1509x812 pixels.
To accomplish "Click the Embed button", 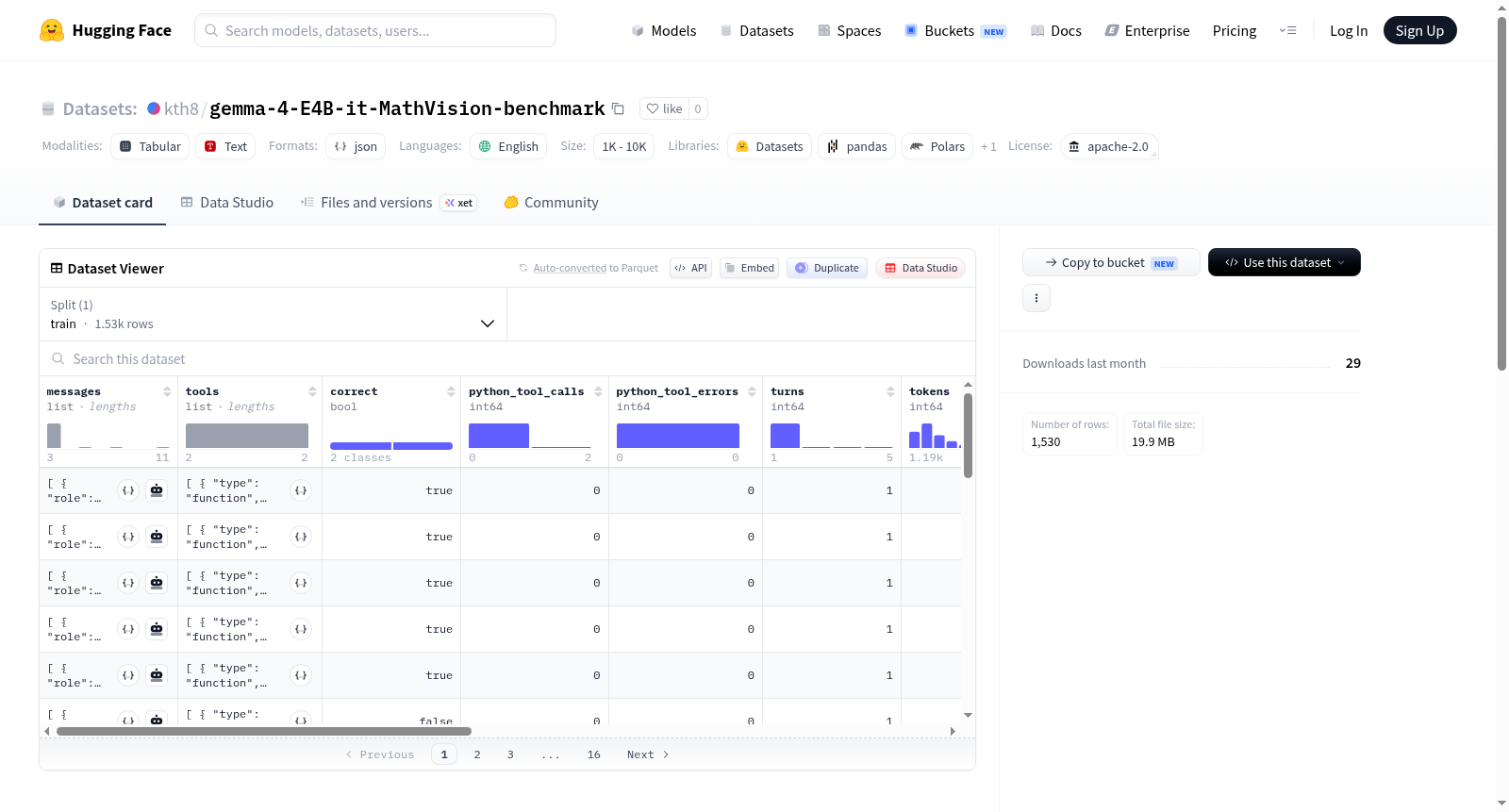I will 750,268.
